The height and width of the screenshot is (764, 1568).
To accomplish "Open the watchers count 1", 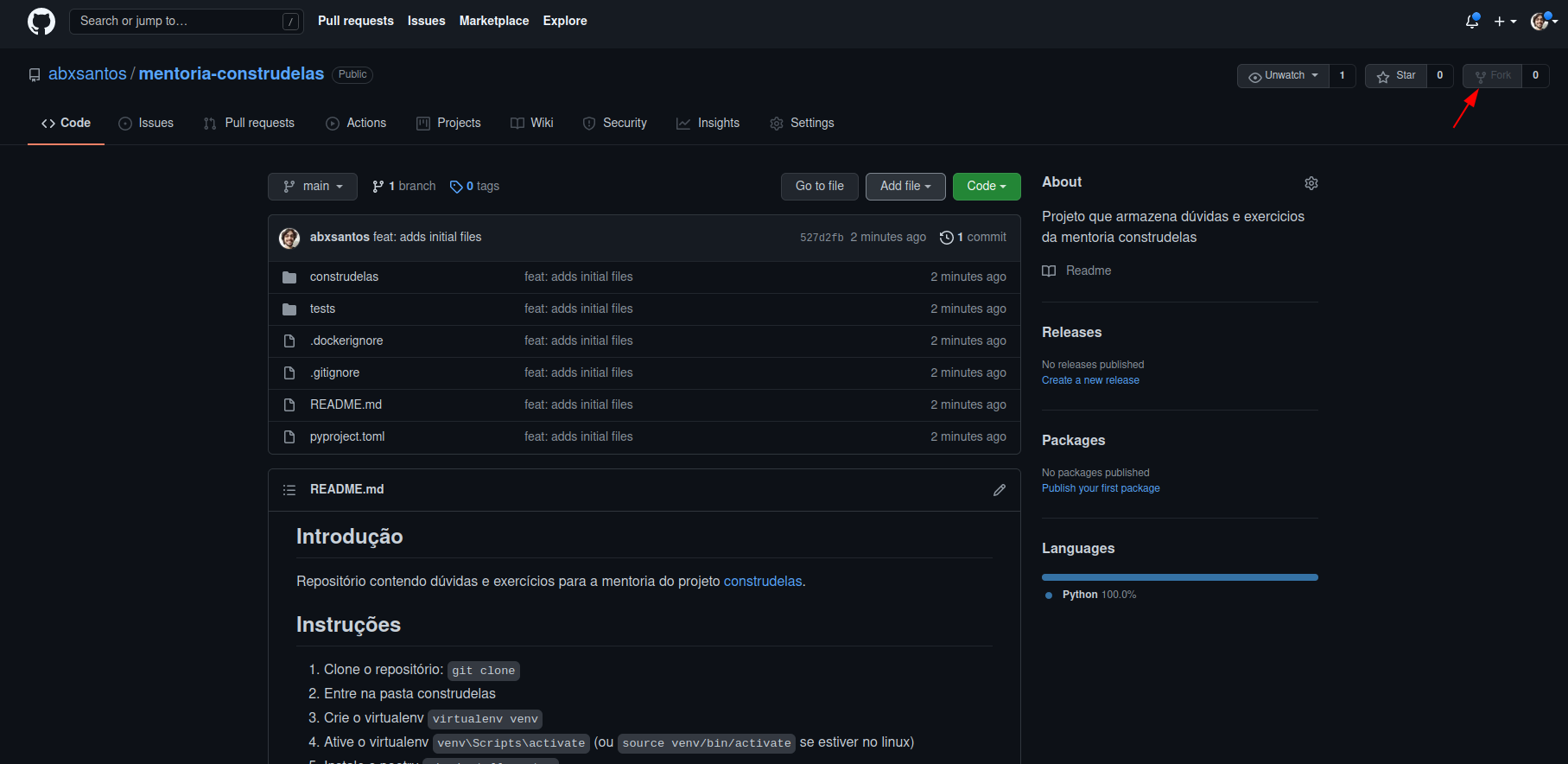I will (x=1342, y=75).
